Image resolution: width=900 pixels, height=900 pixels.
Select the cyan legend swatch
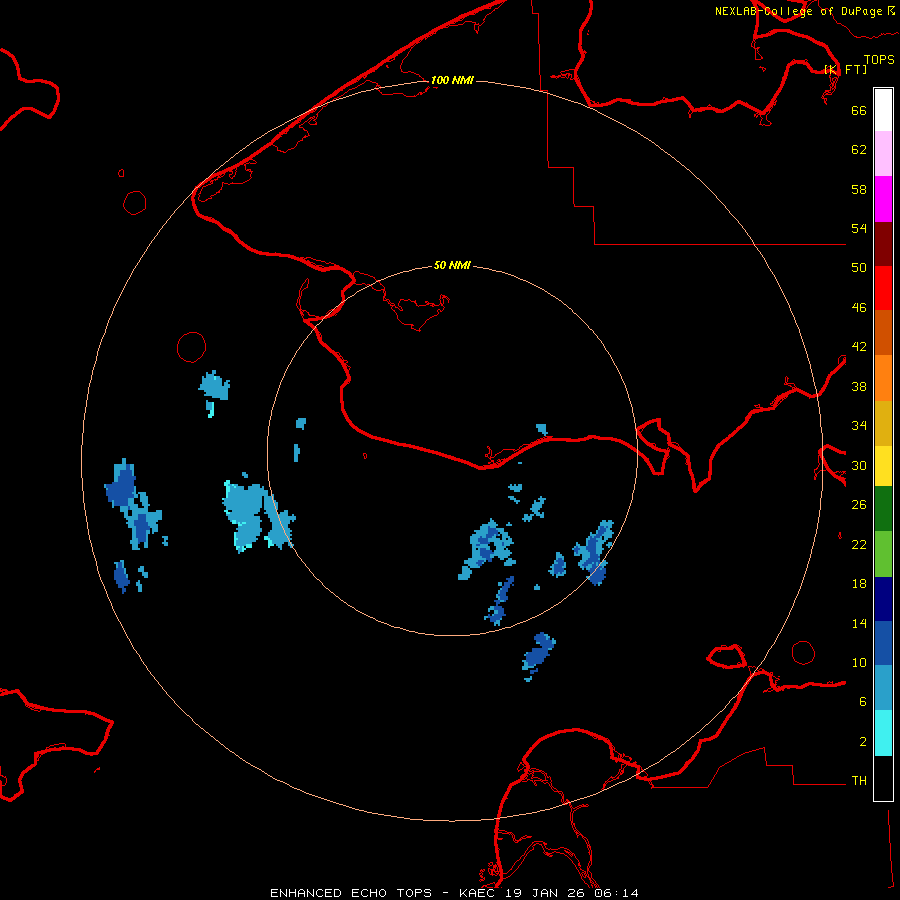(883, 733)
